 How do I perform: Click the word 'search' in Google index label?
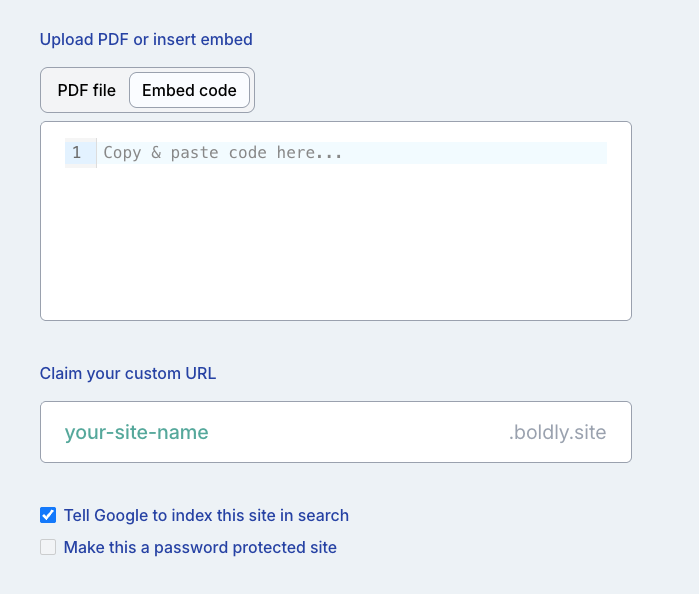tap(324, 516)
